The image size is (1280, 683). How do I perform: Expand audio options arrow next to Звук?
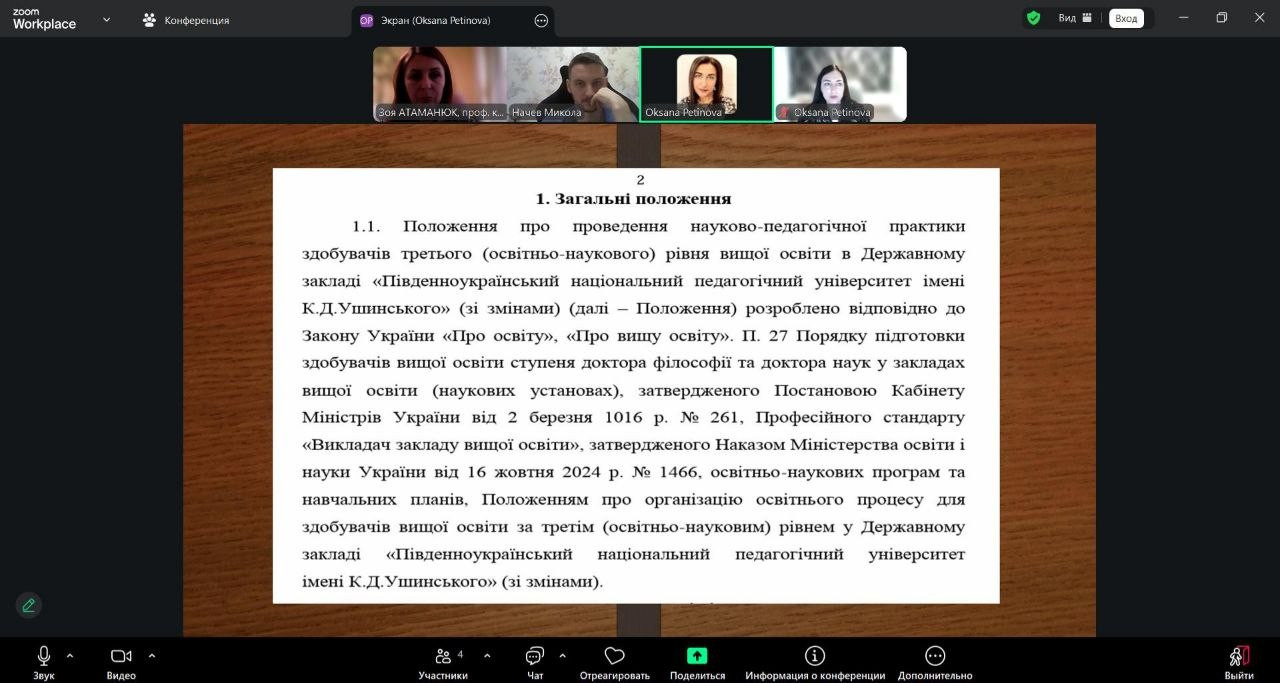(70, 656)
